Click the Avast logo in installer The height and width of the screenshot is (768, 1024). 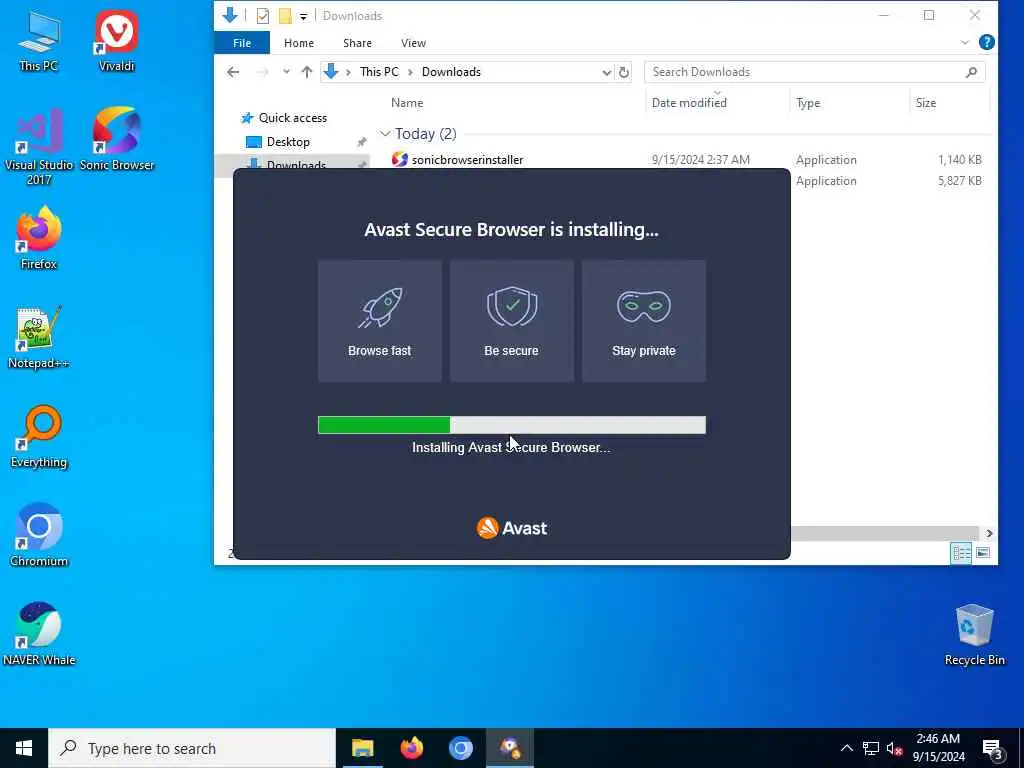click(511, 528)
